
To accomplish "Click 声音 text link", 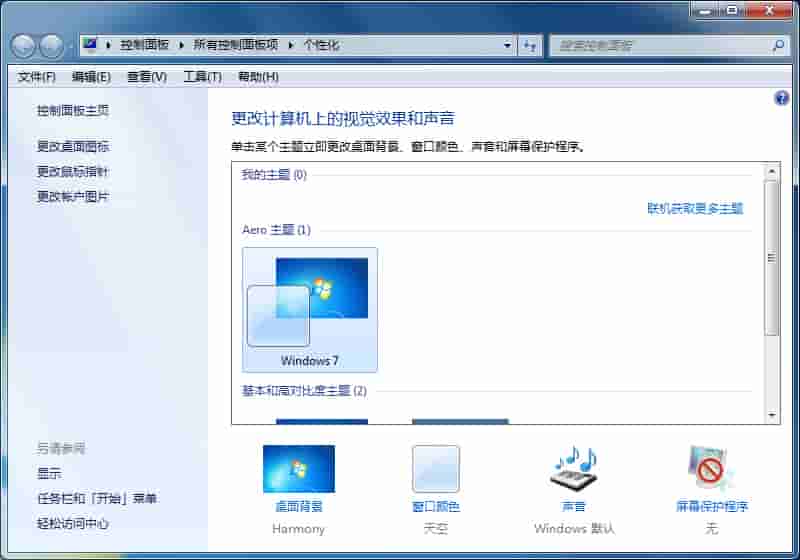I will pyautogui.click(x=574, y=506).
